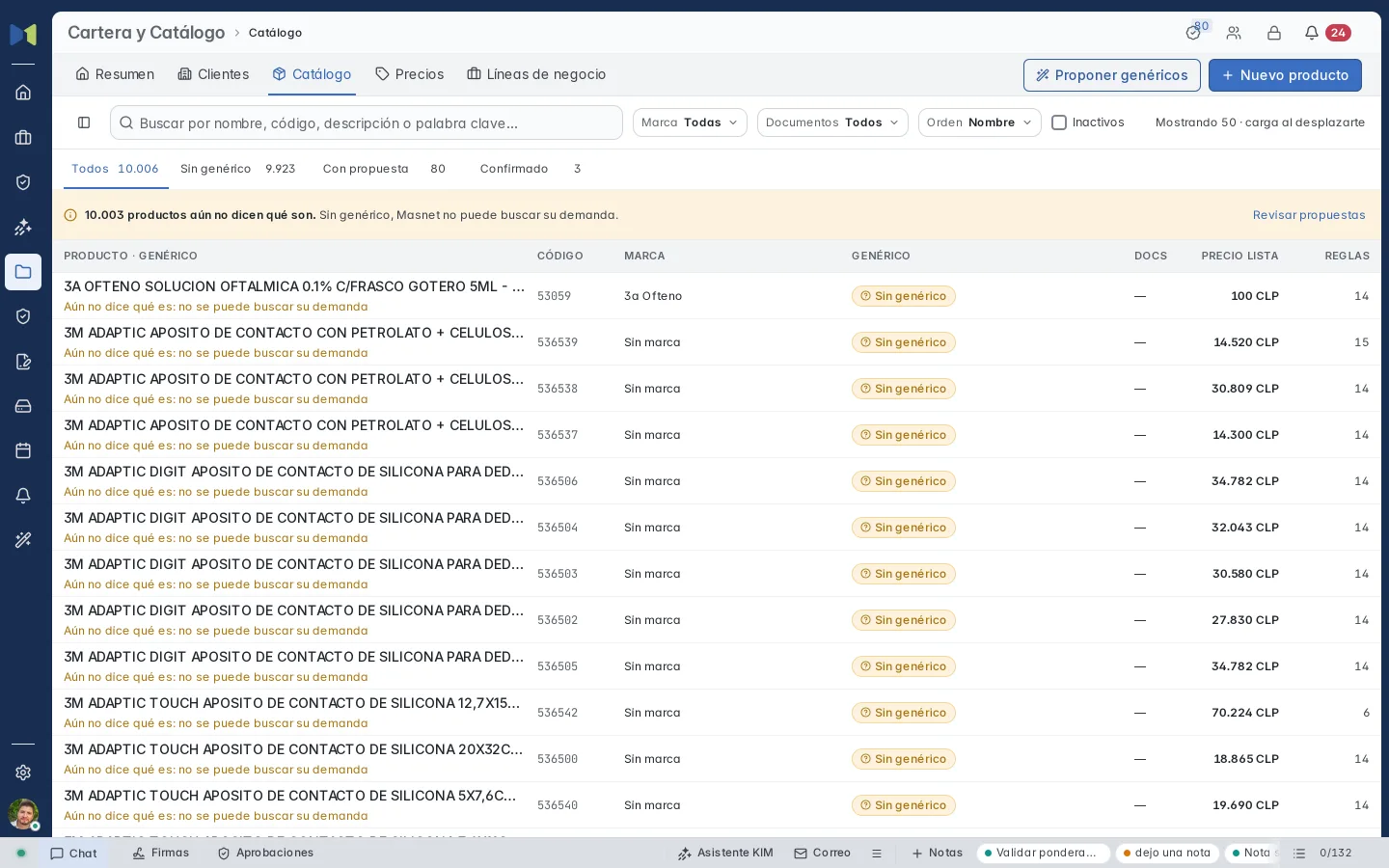
Task: Open Aprobaciones in the bottom bar
Action: click(265, 854)
